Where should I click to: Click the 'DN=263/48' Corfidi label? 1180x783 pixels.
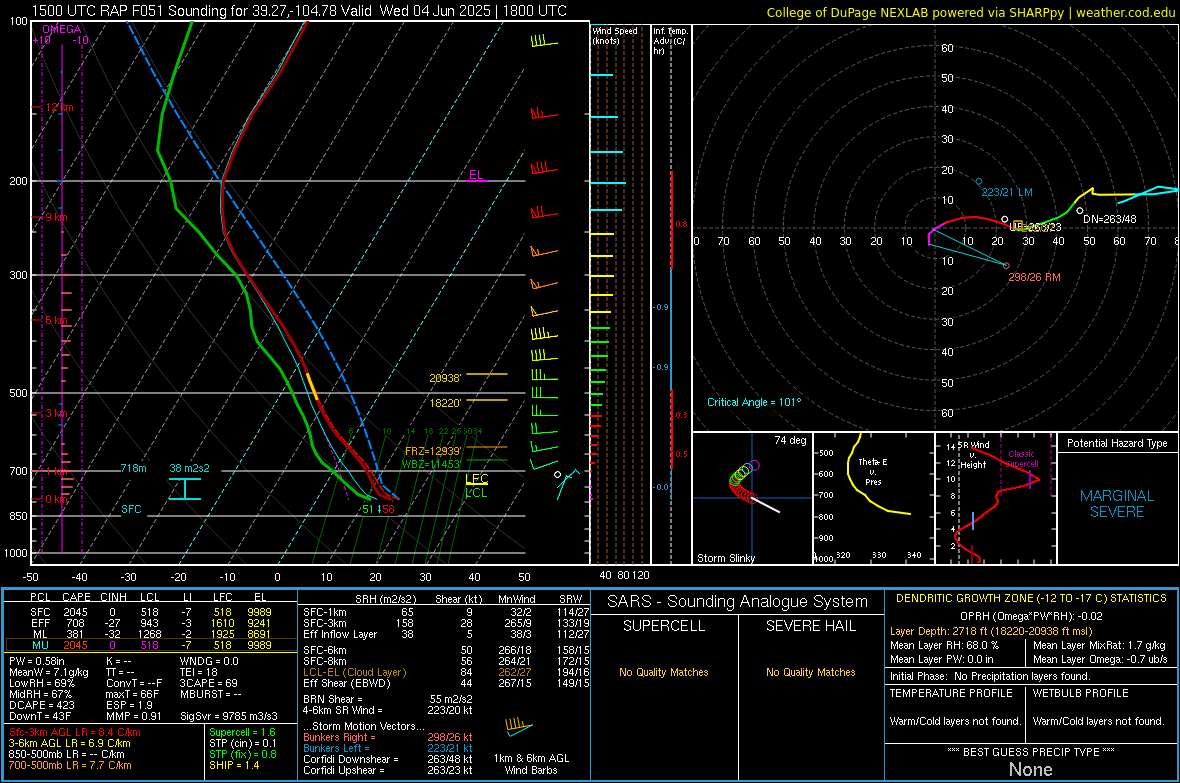[x=1109, y=219]
